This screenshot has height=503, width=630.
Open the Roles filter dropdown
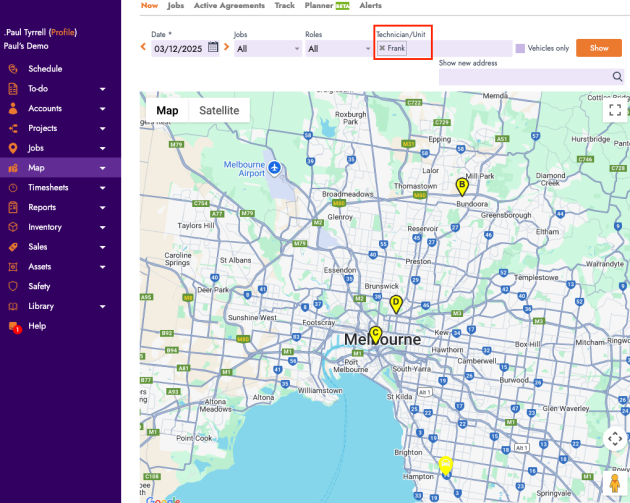tap(338, 48)
